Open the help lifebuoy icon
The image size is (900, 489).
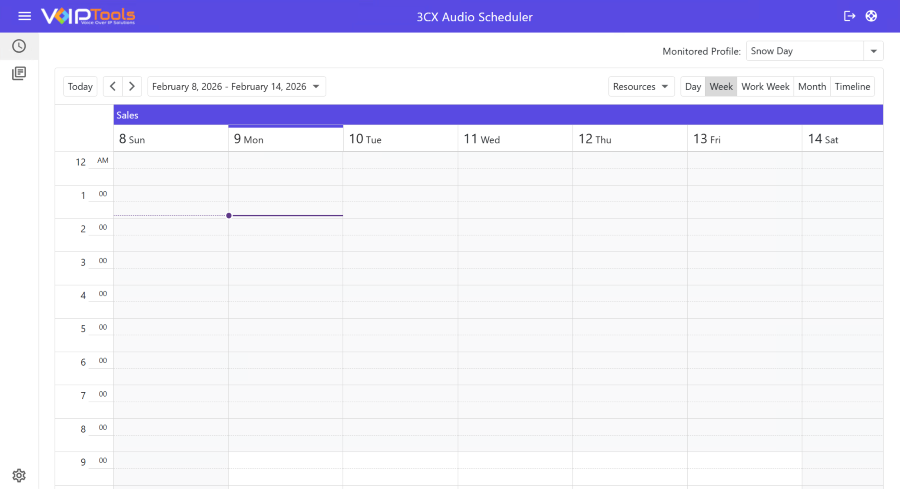872,16
